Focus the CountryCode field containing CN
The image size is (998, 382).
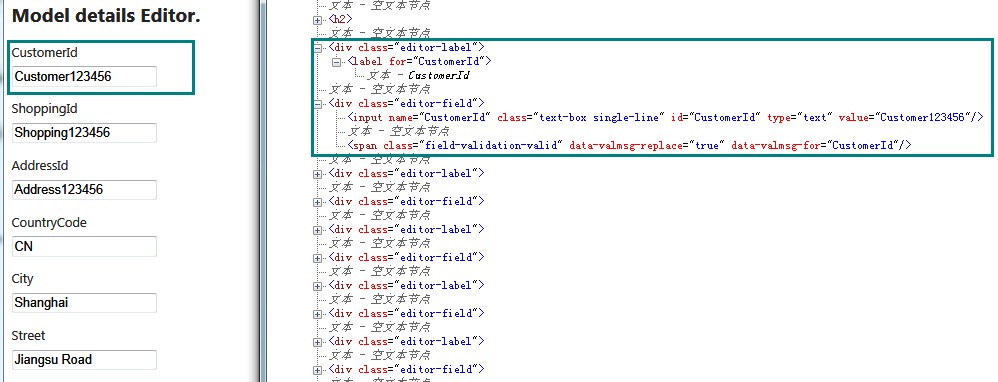(x=84, y=246)
